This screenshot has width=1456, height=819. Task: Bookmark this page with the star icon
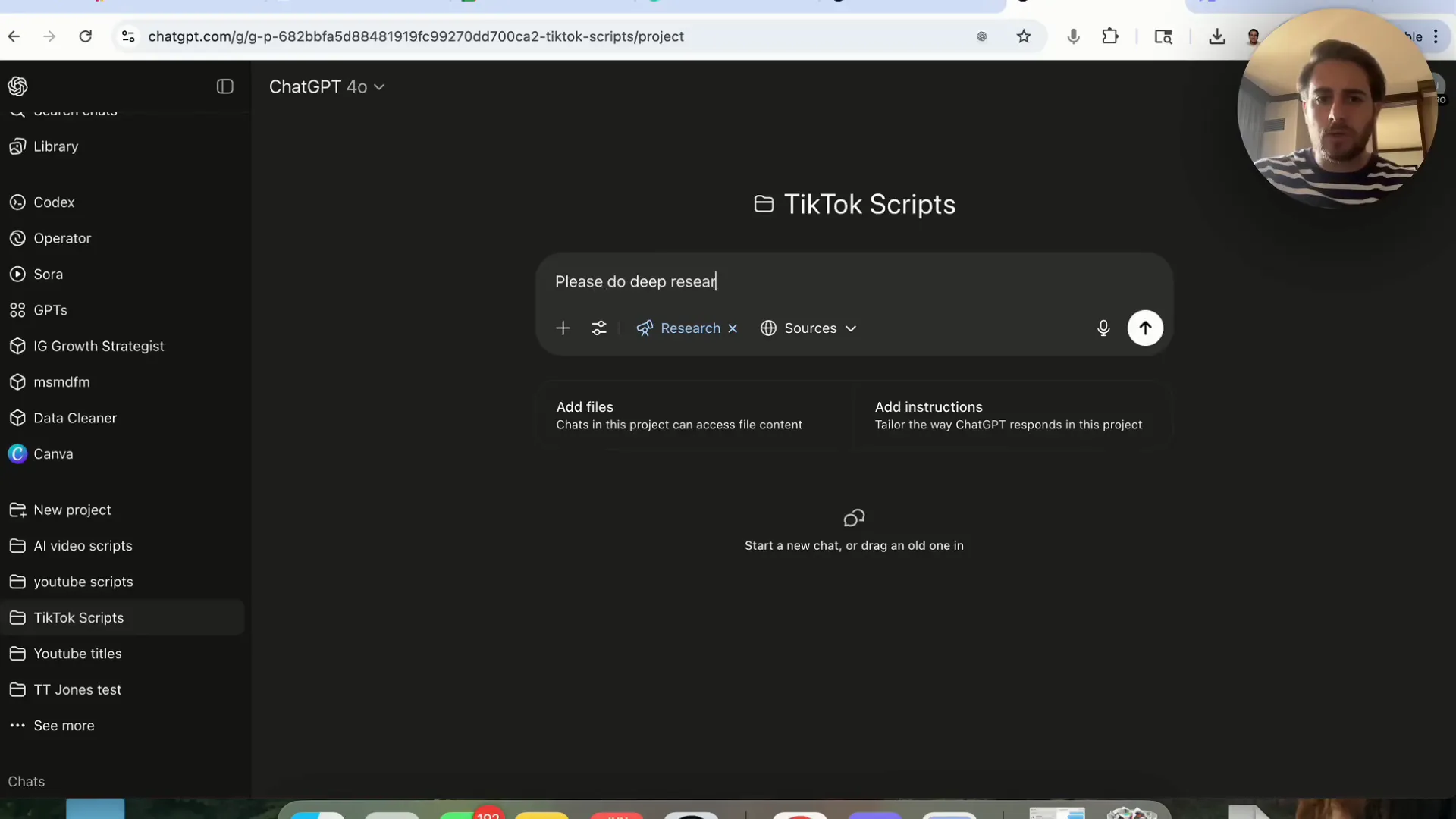[1024, 36]
